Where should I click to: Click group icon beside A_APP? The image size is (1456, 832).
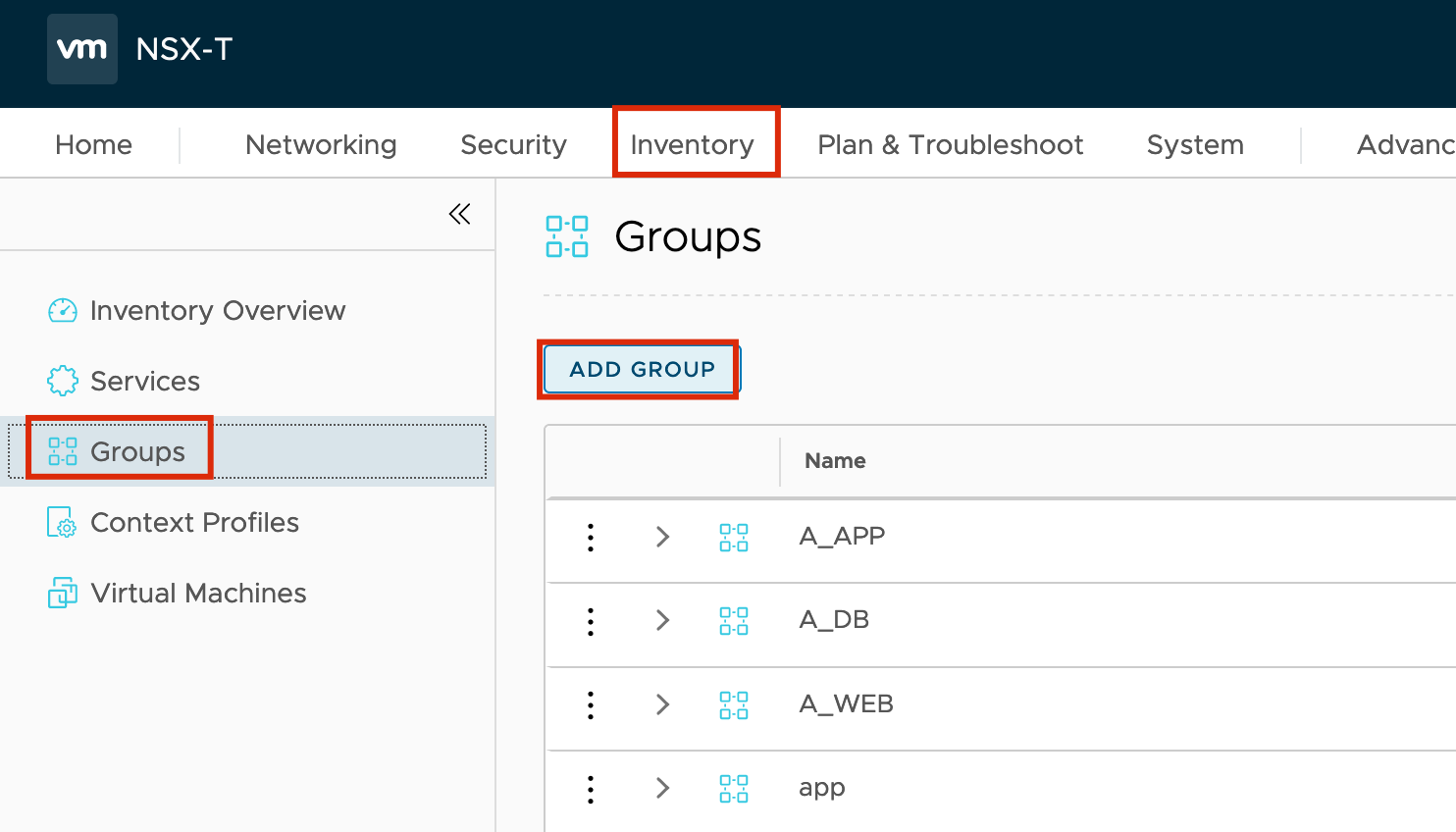(734, 537)
